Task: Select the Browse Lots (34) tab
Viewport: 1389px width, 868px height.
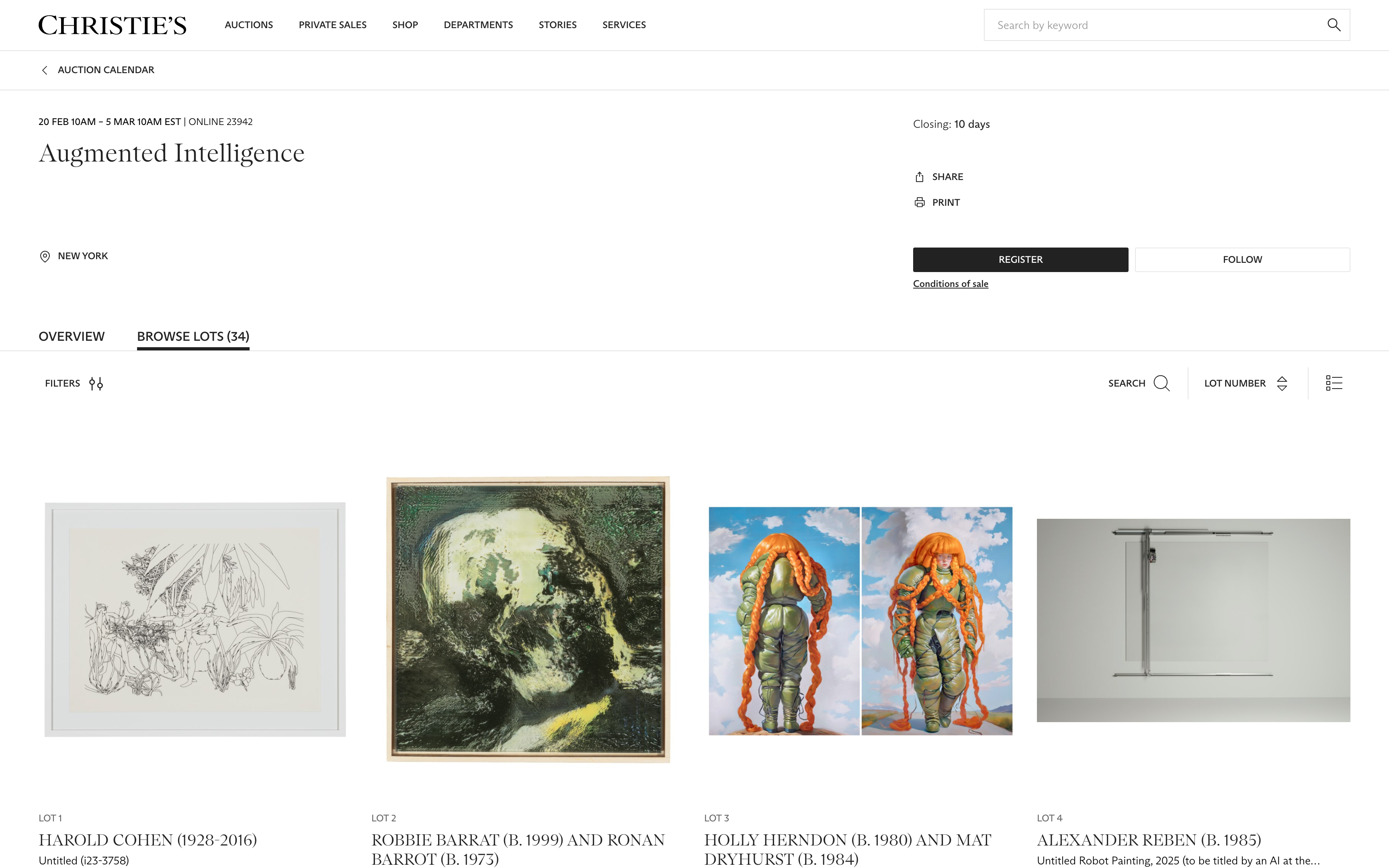Action: (193, 336)
